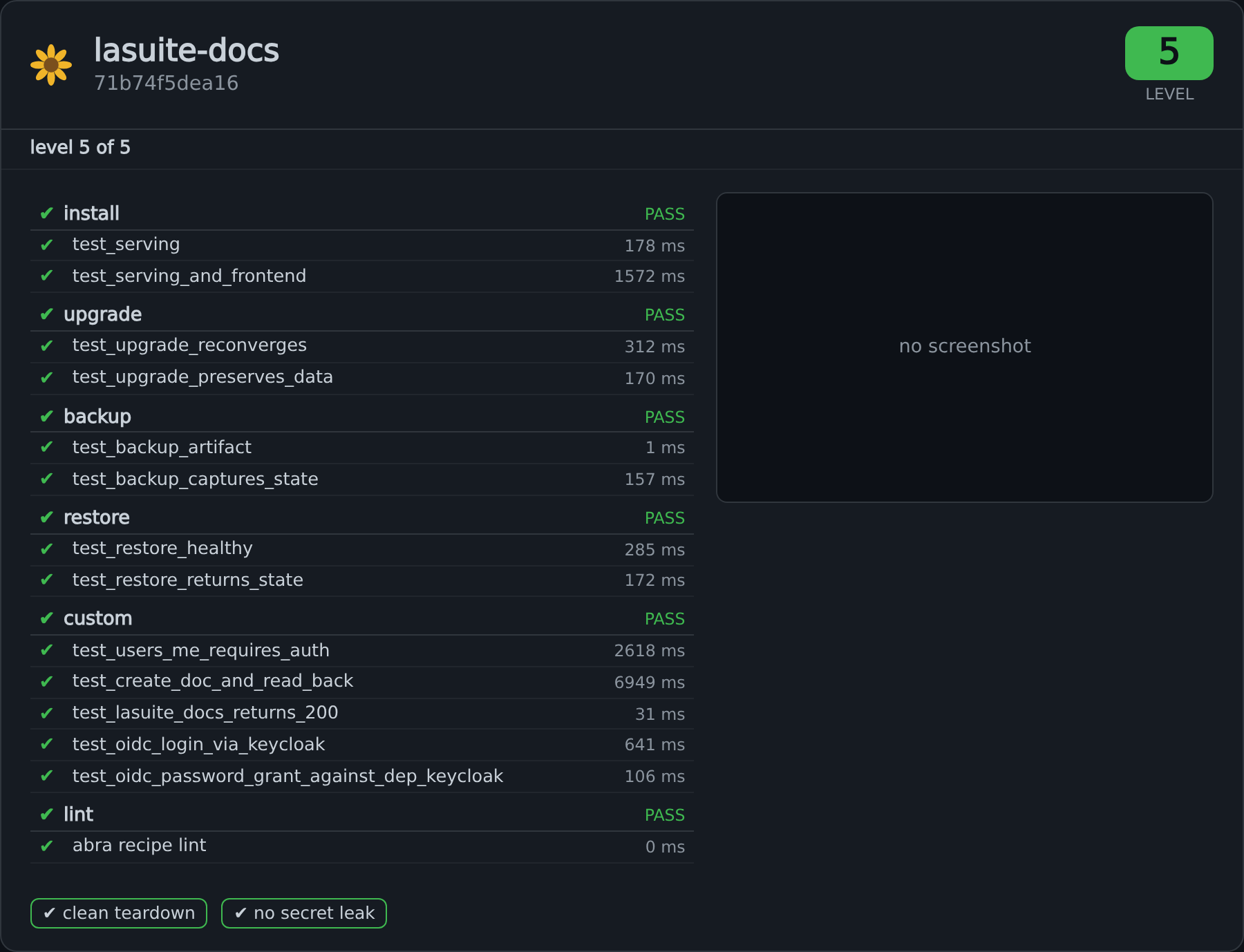Select the test_restore_returns_state row
Image resolution: width=1244 pixels, height=952 pixels.
click(362, 580)
